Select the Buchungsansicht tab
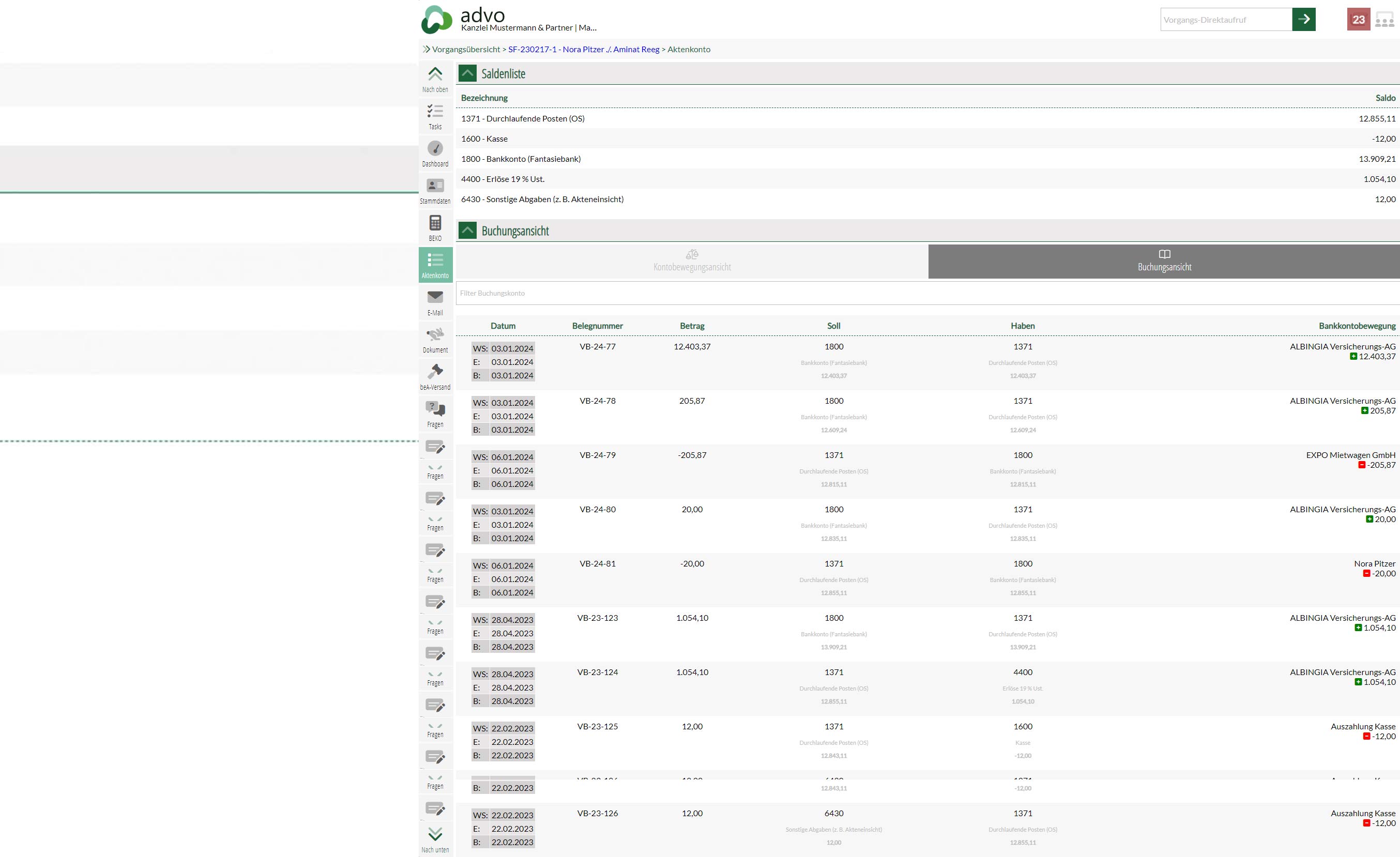This screenshot has height=857, width=1400. coord(1164,261)
